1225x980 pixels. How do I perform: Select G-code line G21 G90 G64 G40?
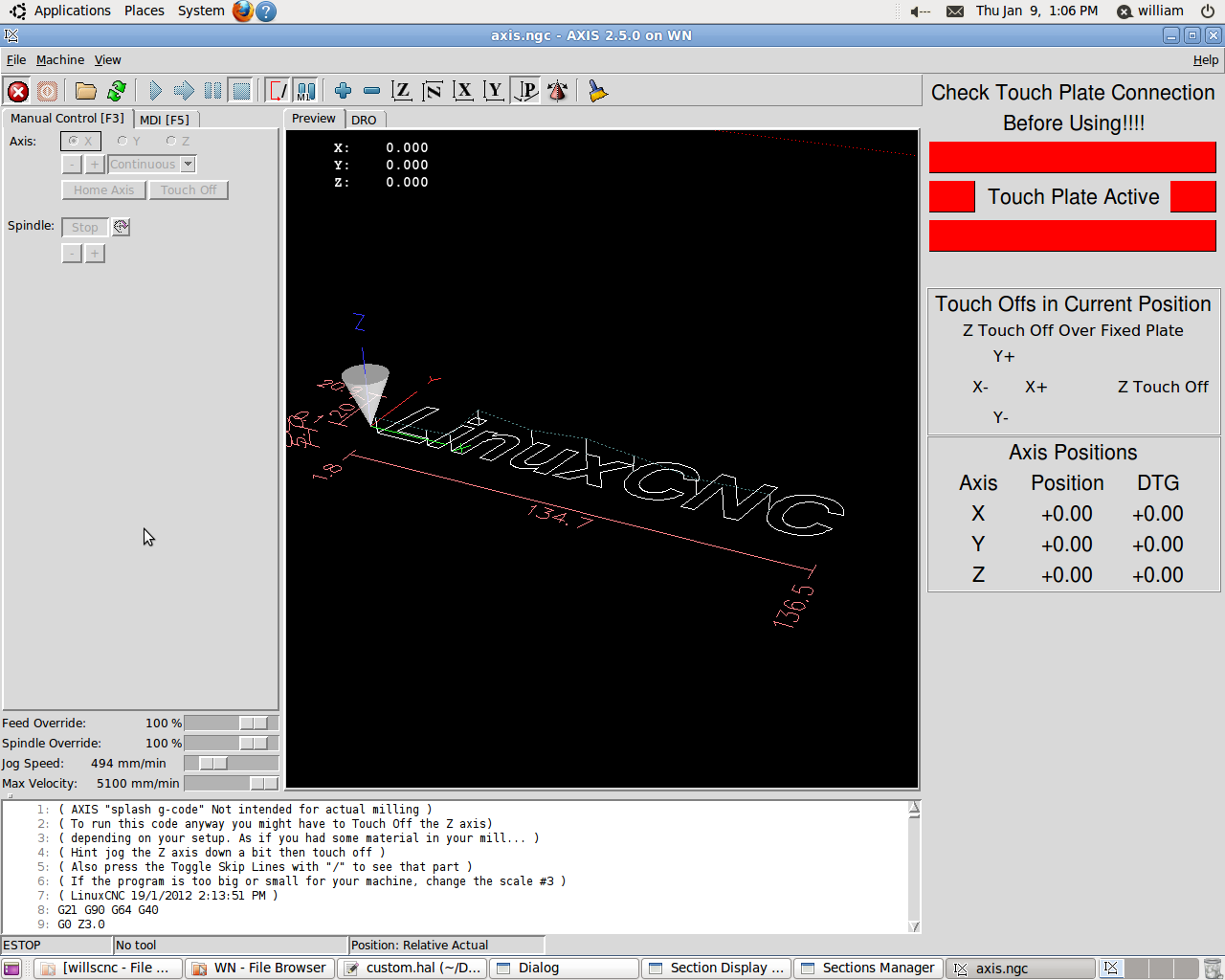coord(108,910)
